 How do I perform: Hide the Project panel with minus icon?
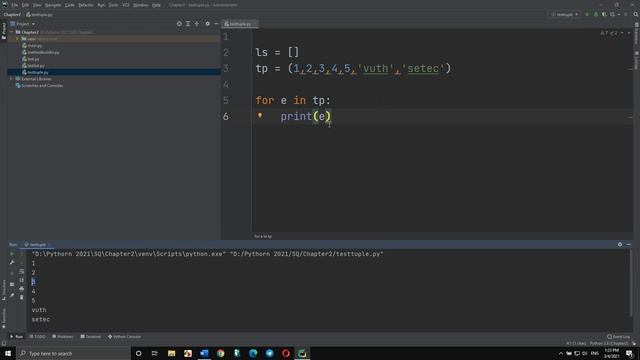point(216,24)
